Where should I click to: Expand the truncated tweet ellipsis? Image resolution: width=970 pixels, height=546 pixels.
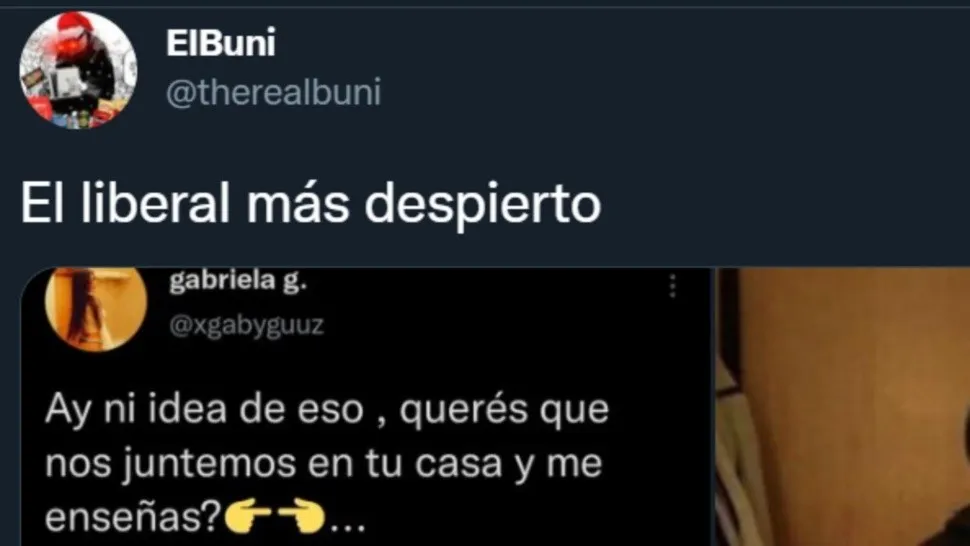click(x=348, y=526)
